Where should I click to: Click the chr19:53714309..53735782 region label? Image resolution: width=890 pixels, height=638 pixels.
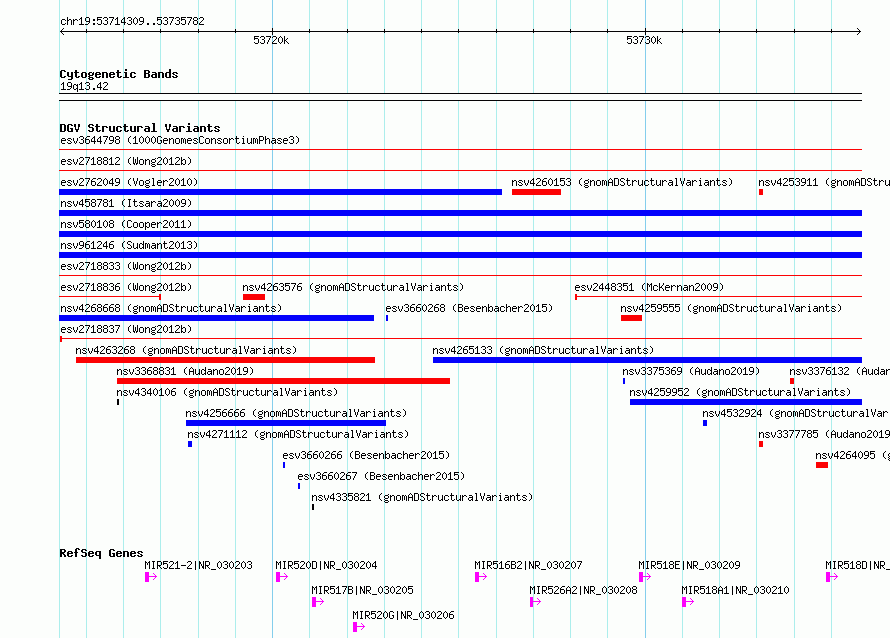132,21
